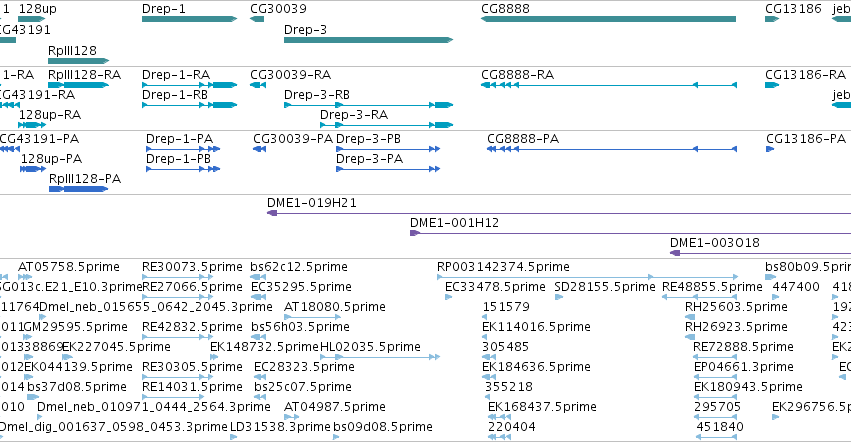Viewport: 851px width, 442px height.
Task: Click the DME1-019H21 clone line
Action: coord(559,213)
